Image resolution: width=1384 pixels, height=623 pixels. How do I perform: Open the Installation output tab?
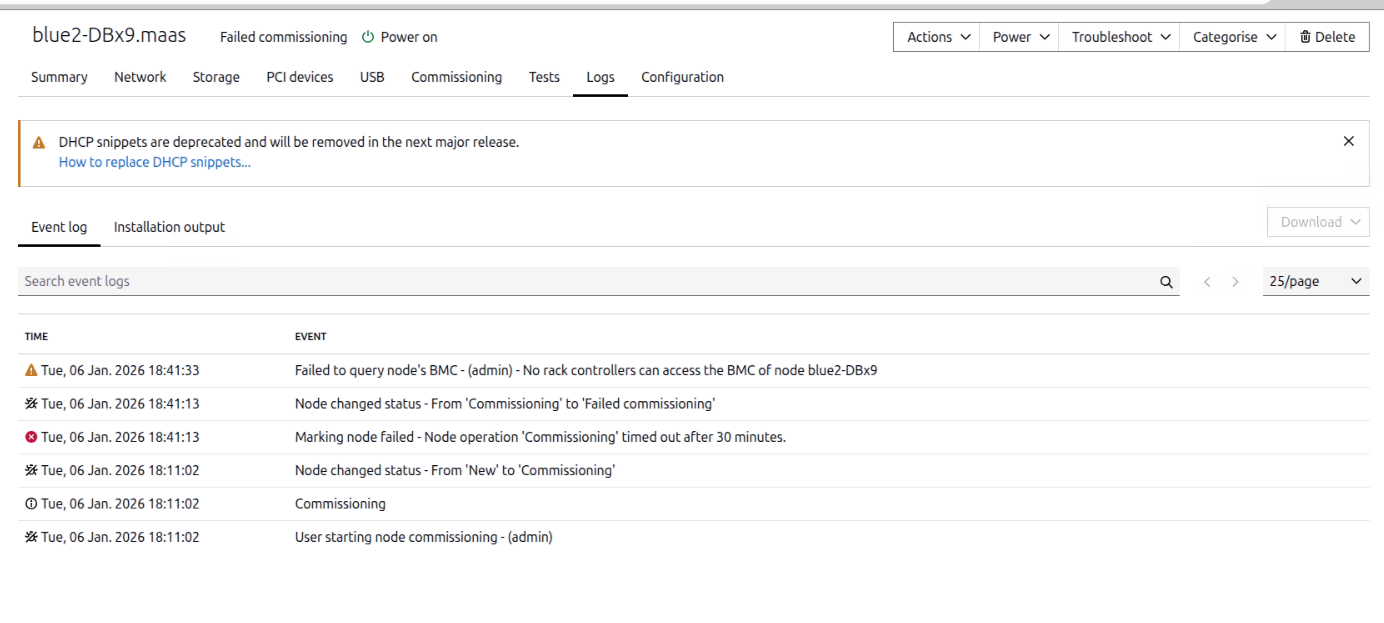point(169,227)
